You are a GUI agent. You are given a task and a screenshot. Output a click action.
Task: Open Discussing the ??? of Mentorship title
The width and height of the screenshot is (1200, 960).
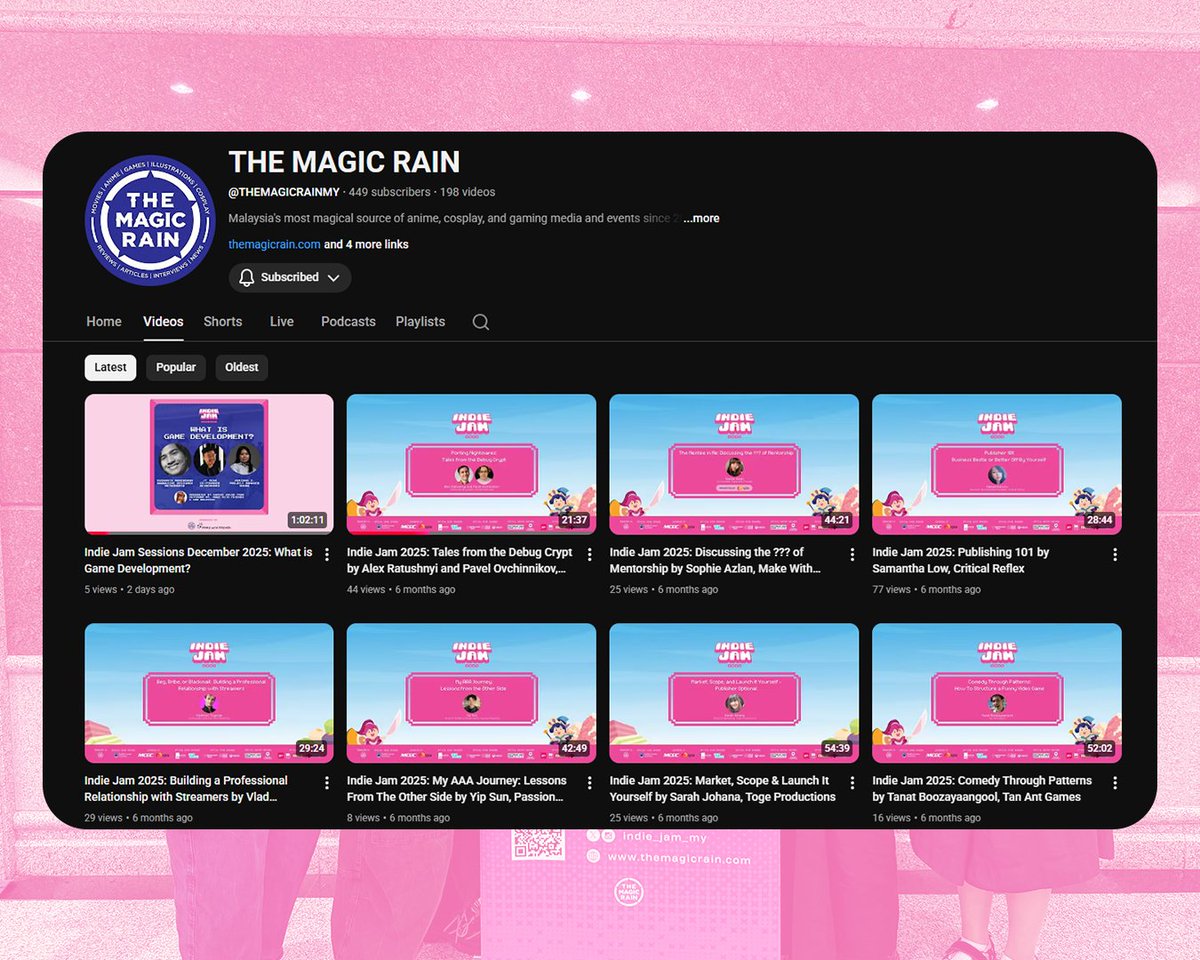click(x=715, y=560)
